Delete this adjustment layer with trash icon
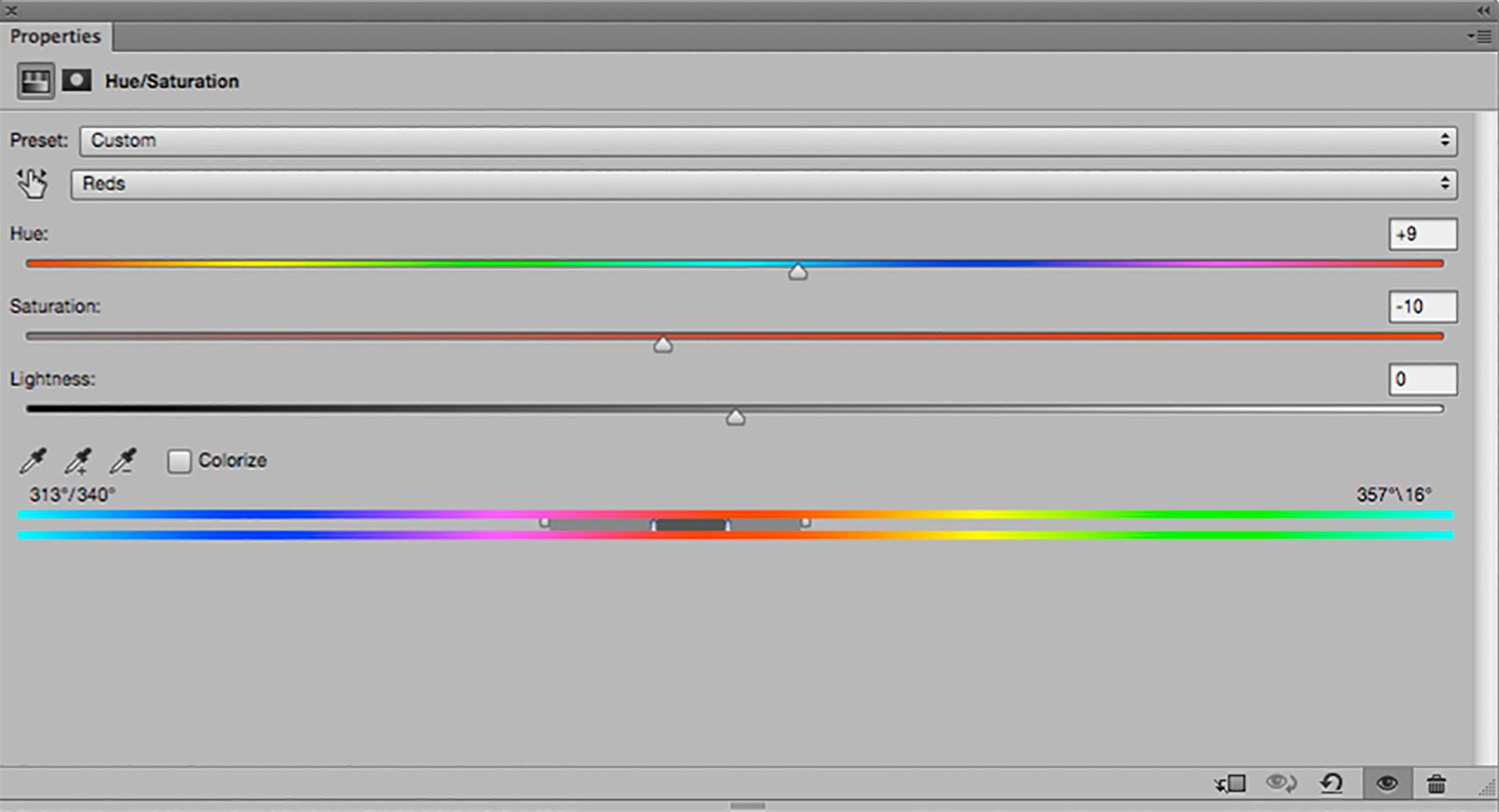This screenshot has height=812, width=1499. pos(1436,783)
